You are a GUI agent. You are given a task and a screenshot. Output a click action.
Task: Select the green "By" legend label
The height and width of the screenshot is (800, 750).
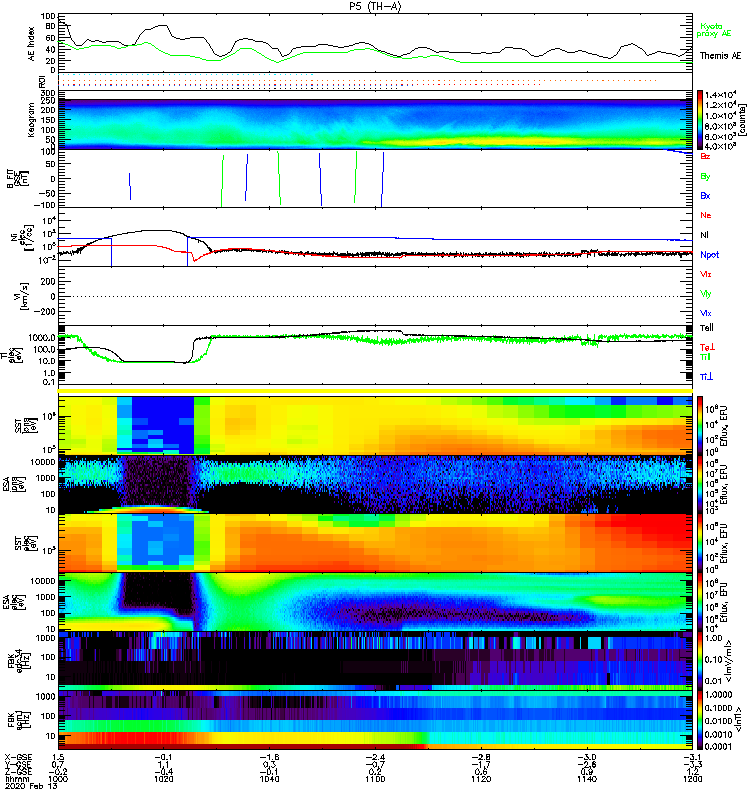(x=705, y=177)
